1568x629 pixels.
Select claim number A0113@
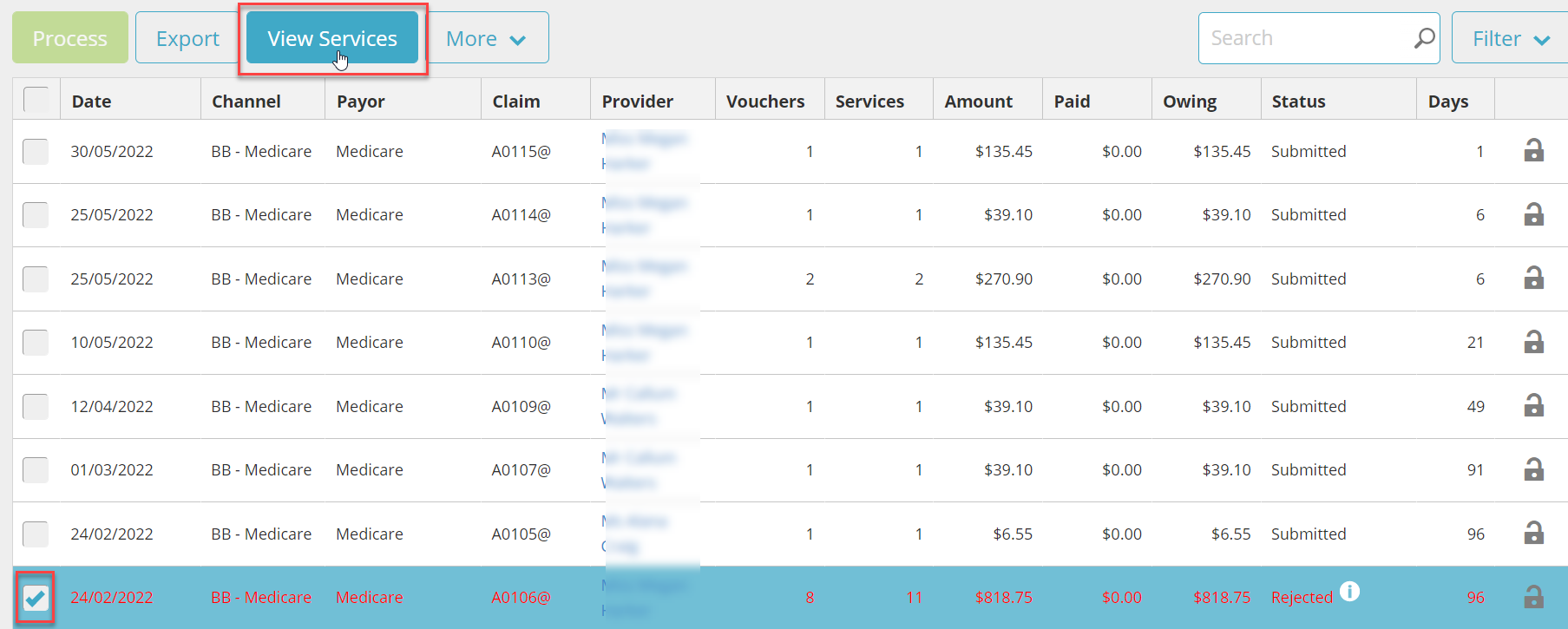tap(521, 278)
